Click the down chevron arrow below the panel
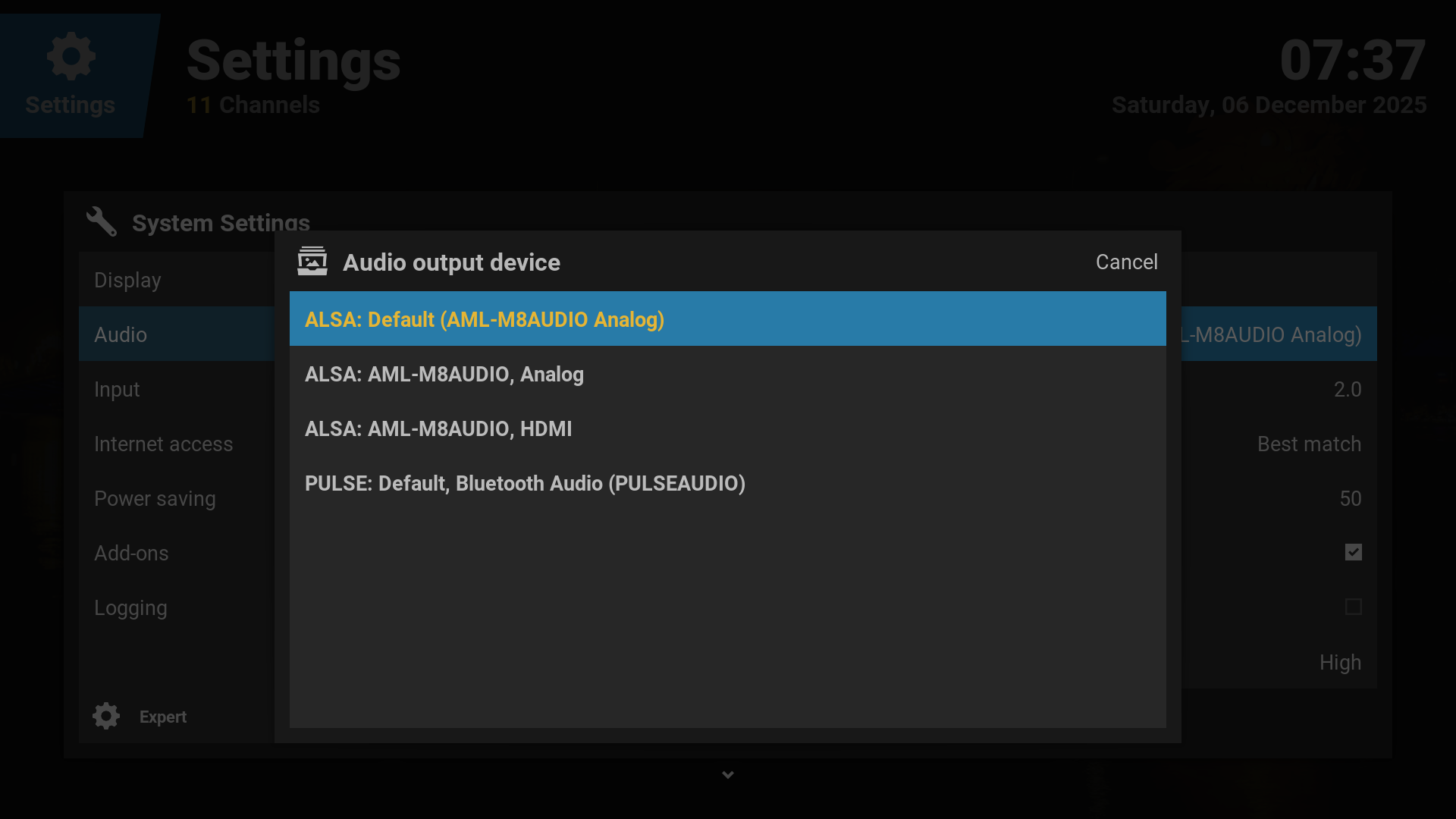1456x819 pixels. coord(728,774)
